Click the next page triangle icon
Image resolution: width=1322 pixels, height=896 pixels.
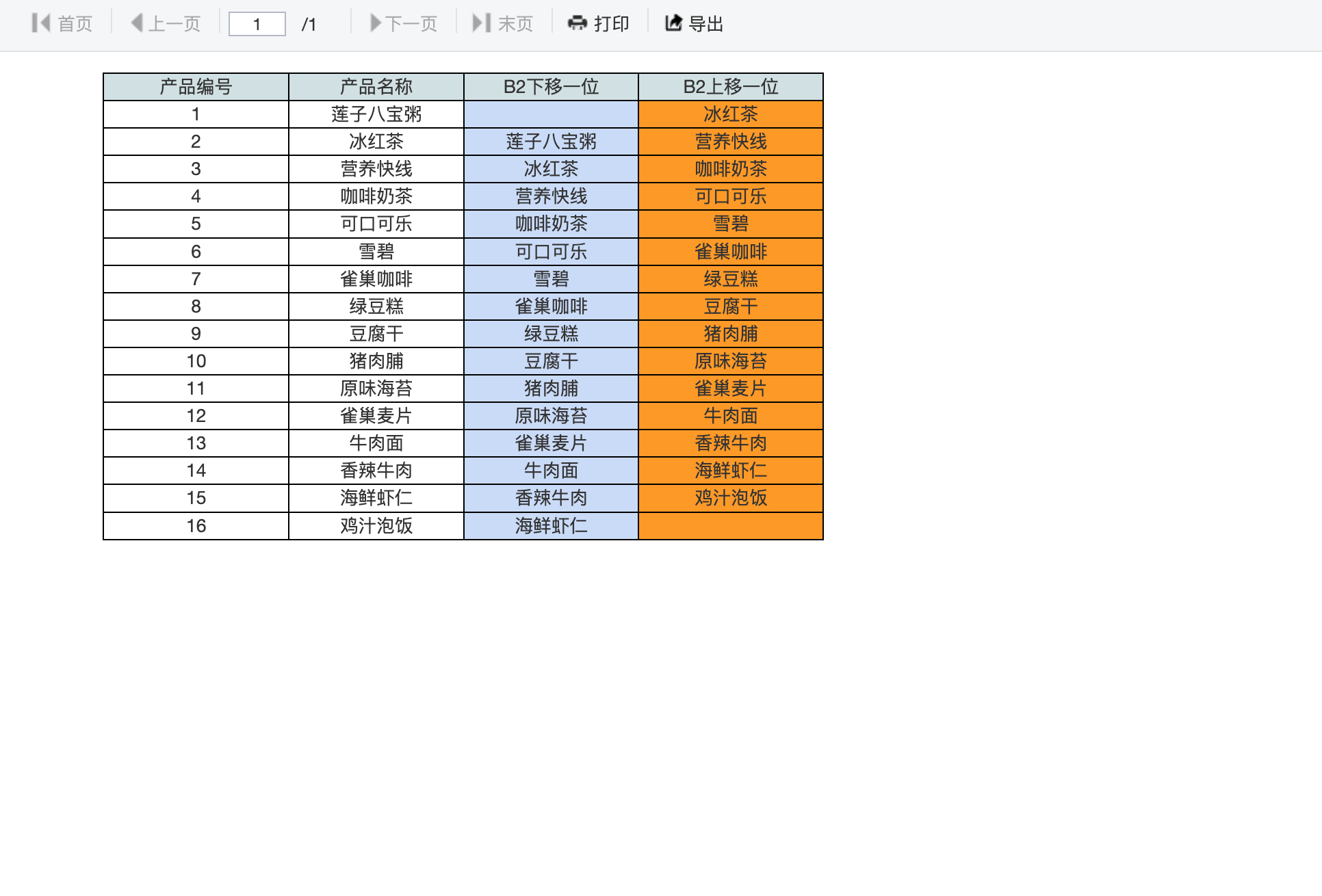[376, 23]
